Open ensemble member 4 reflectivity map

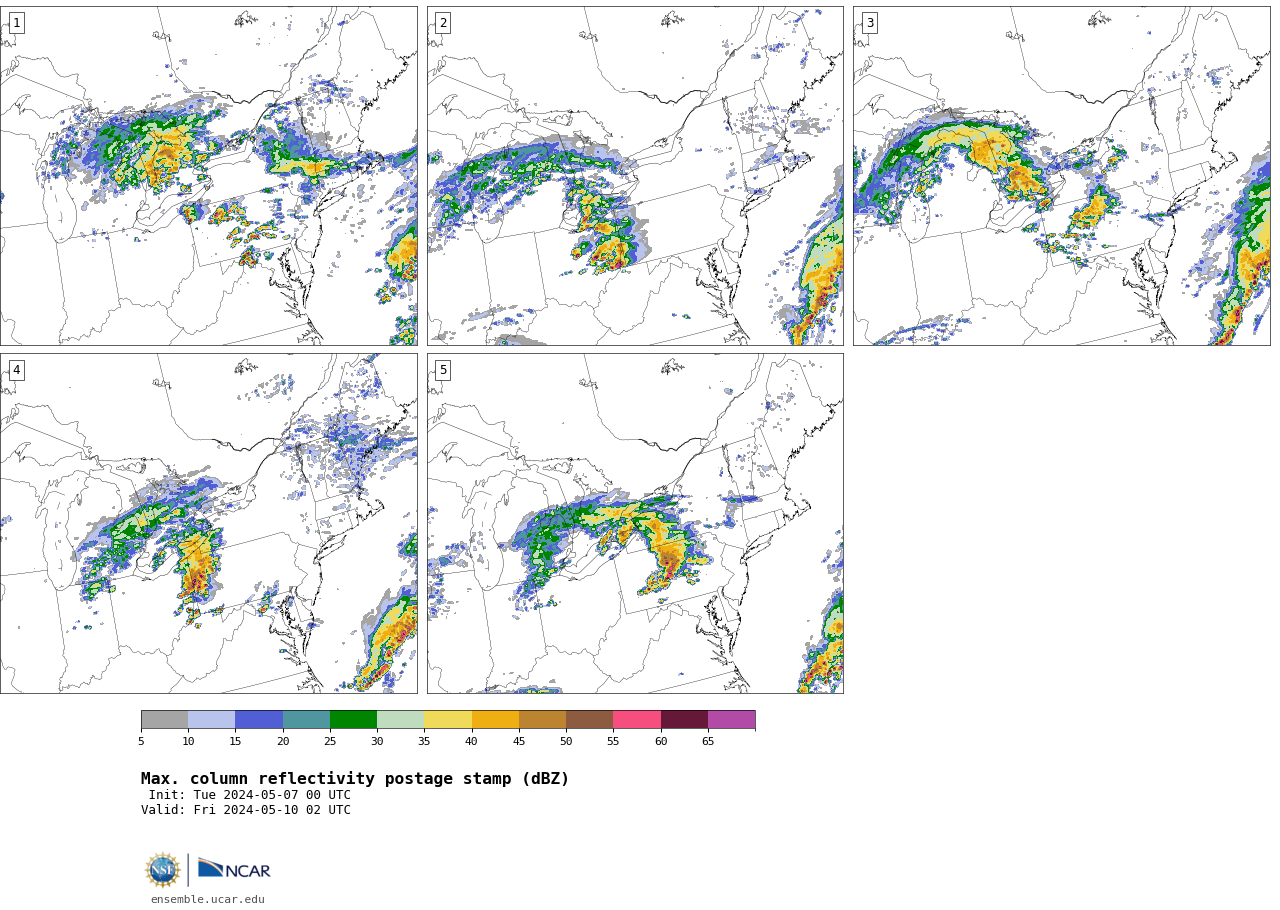(208, 523)
